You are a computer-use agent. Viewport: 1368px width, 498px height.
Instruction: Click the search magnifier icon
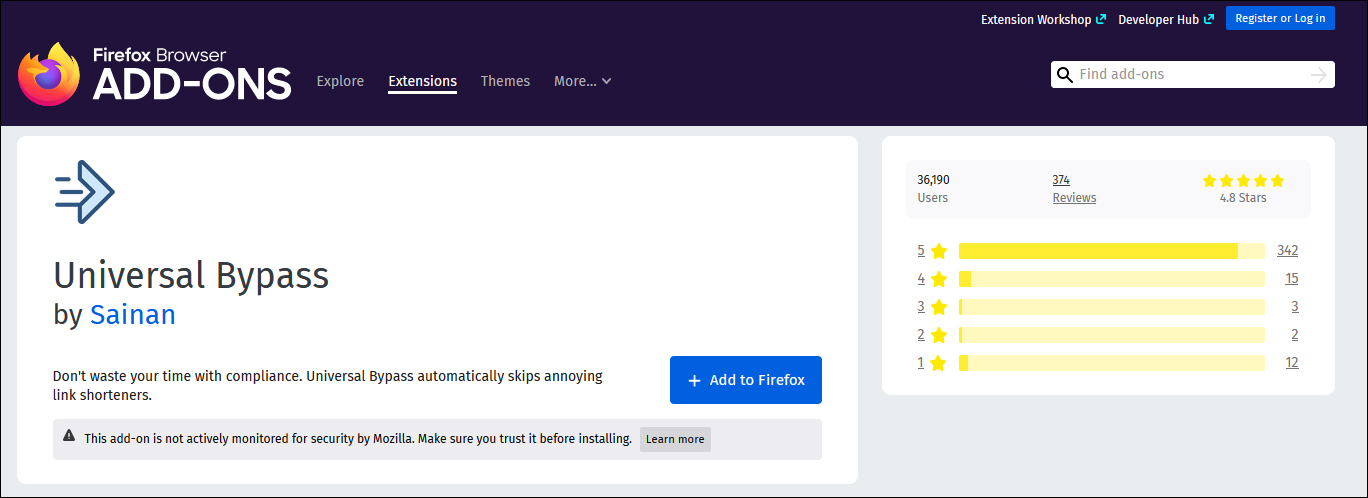pos(1065,75)
